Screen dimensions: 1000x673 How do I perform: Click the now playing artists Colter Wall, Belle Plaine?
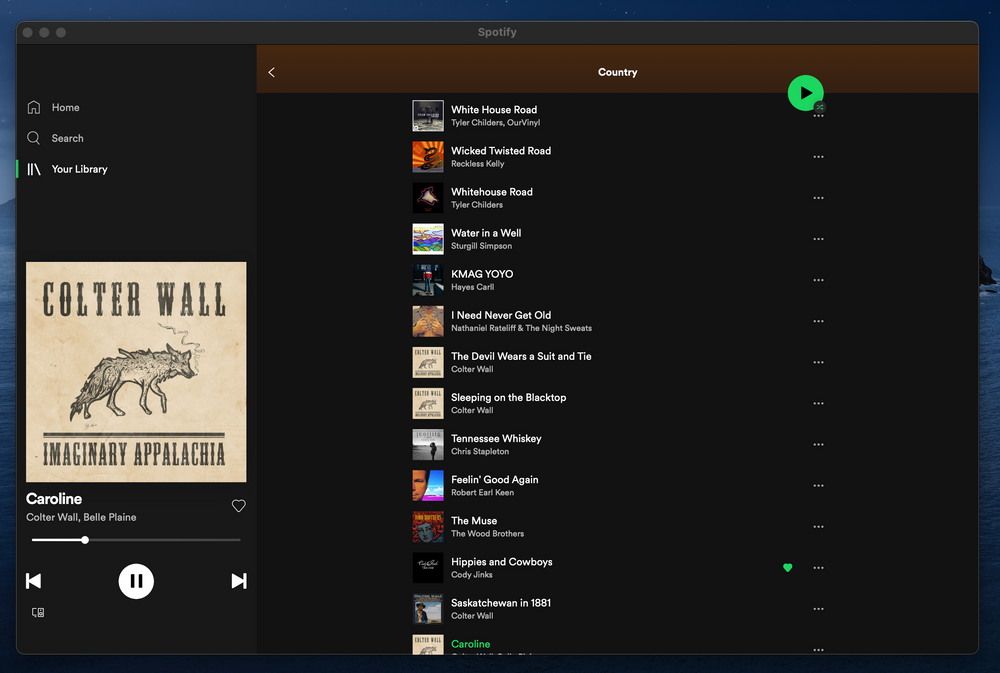click(81, 517)
